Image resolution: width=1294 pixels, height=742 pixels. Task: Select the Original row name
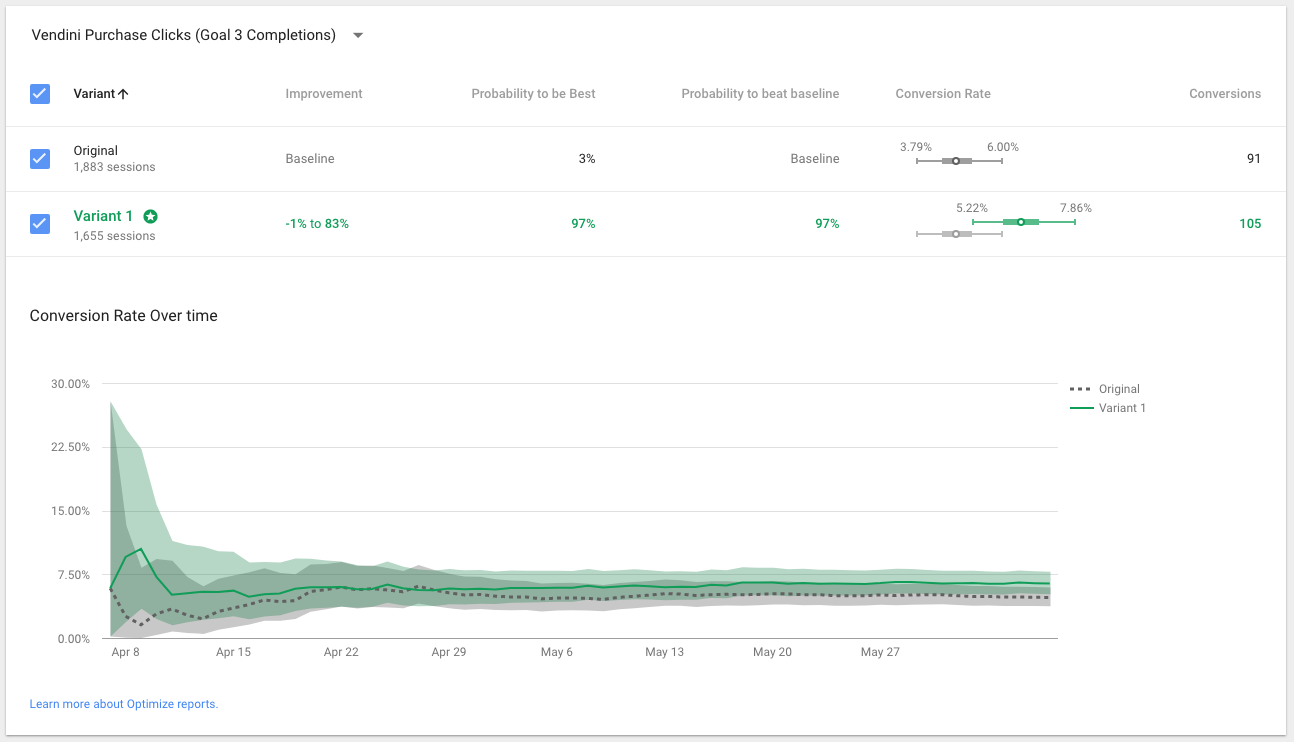pos(95,151)
